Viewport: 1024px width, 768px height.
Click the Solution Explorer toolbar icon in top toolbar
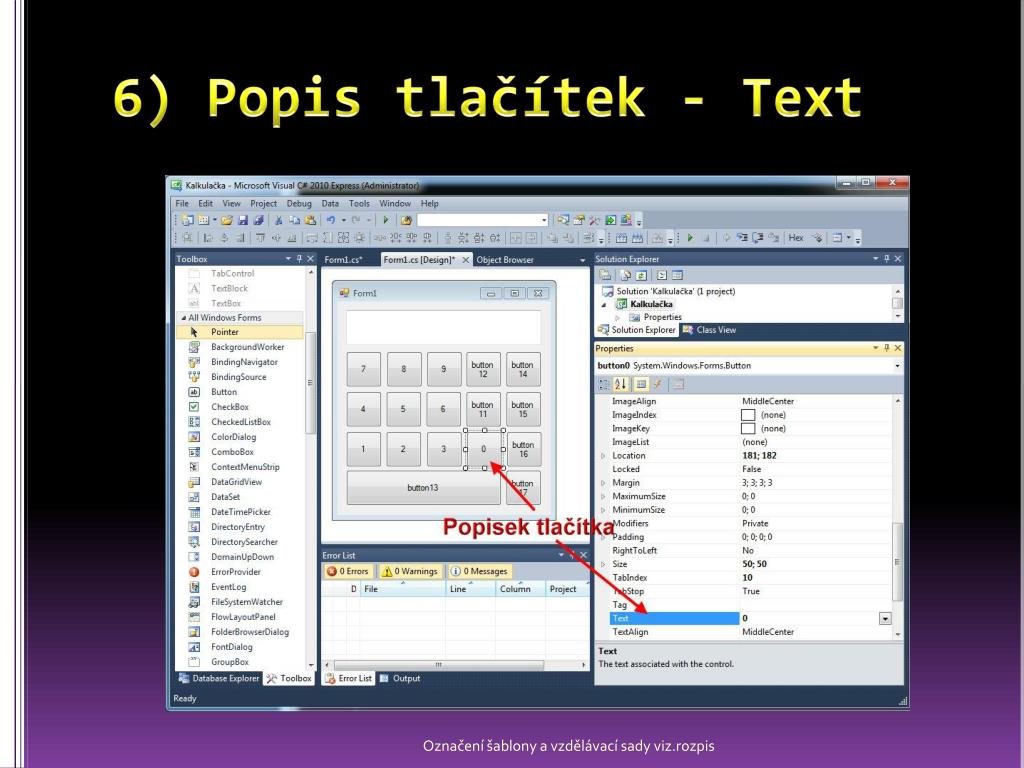(562, 220)
